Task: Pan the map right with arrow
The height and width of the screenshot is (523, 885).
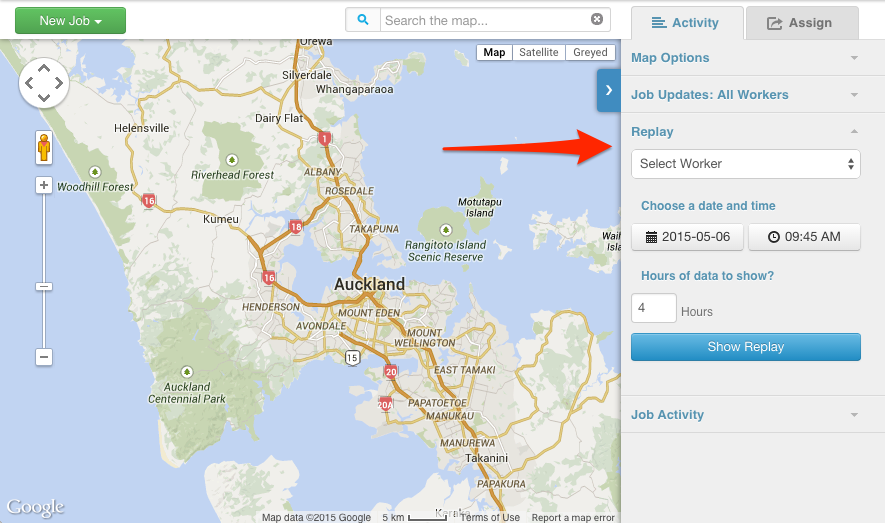Action: 59,83
